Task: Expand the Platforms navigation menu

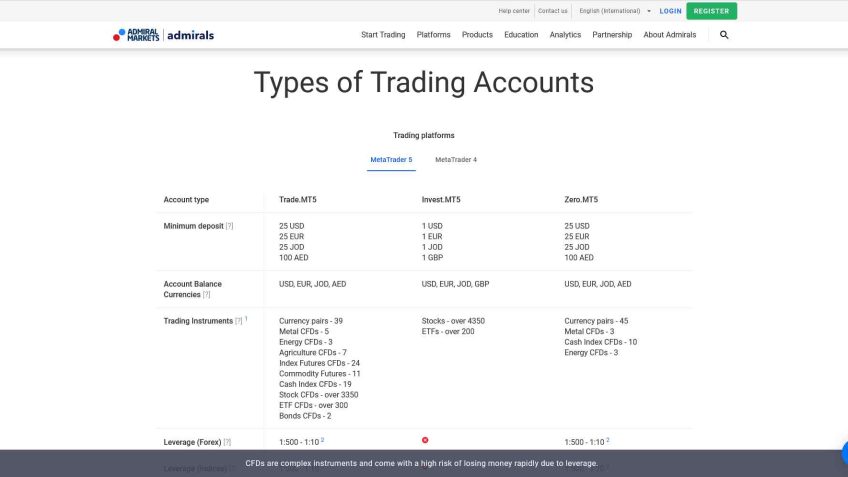Action: click(433, 35)
